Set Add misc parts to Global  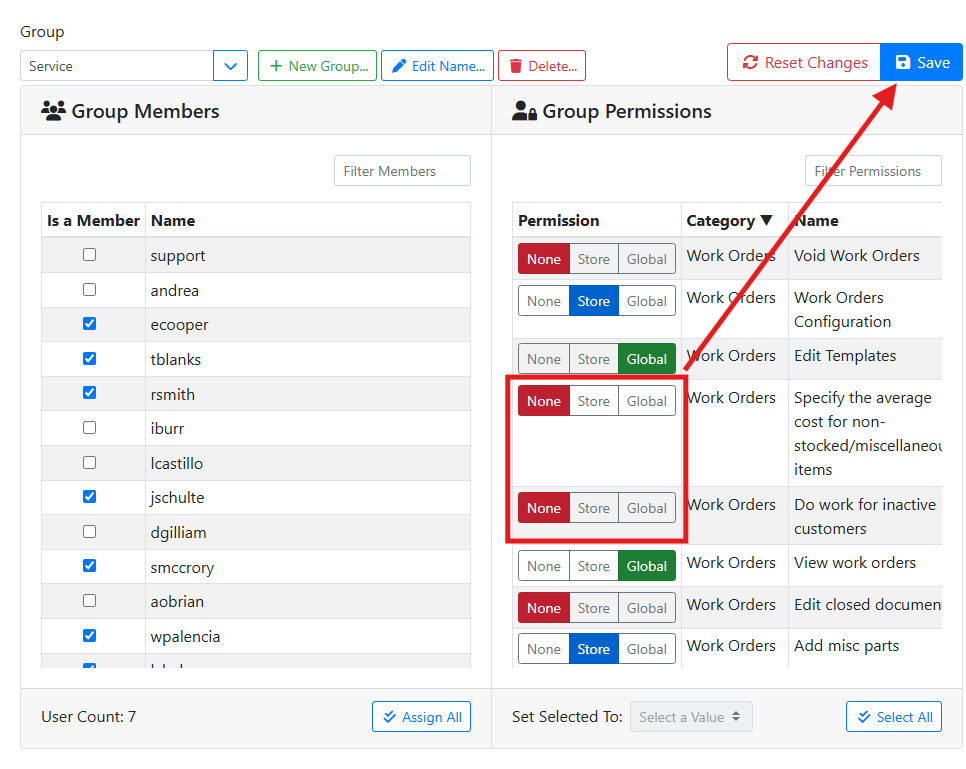click(646, 649)
